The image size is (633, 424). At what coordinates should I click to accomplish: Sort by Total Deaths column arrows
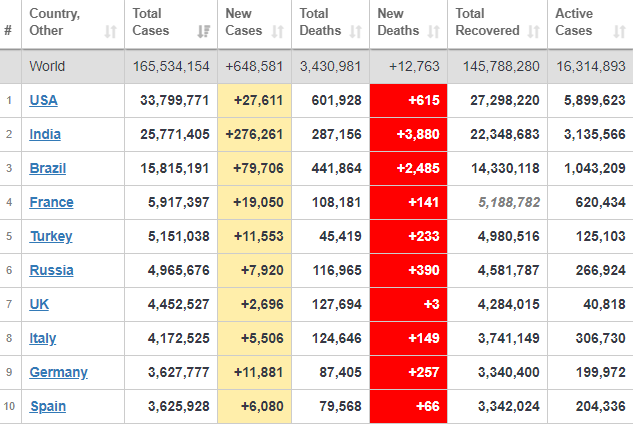tap(355, 31)
